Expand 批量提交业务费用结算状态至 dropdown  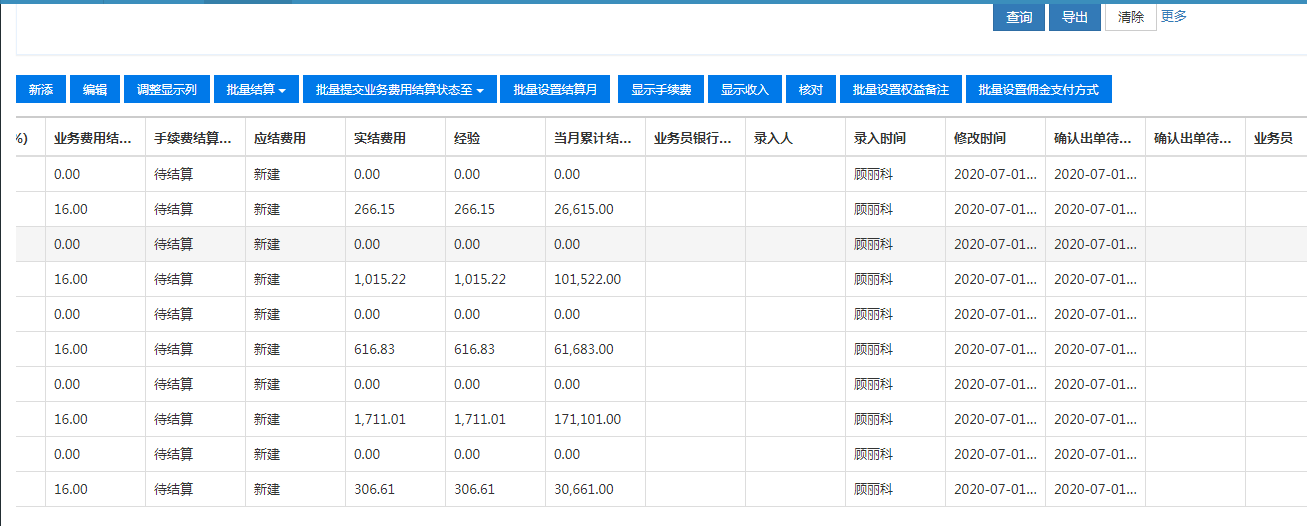400,89
